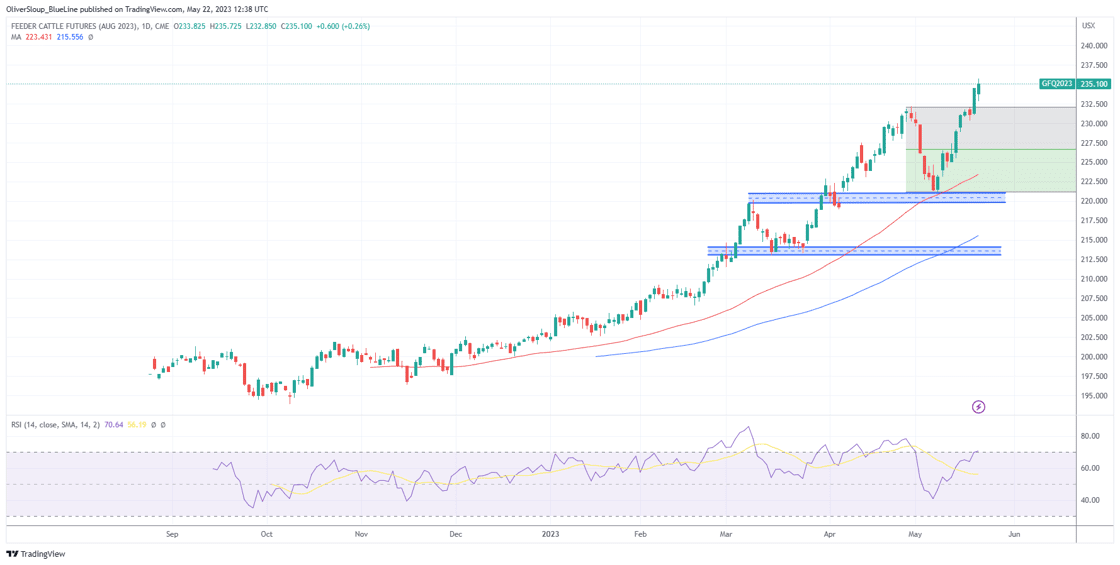The width and height of the screenshot is (1120, 565).
Task: Click the 205.000 price axis label
Action: point(1094,318)
